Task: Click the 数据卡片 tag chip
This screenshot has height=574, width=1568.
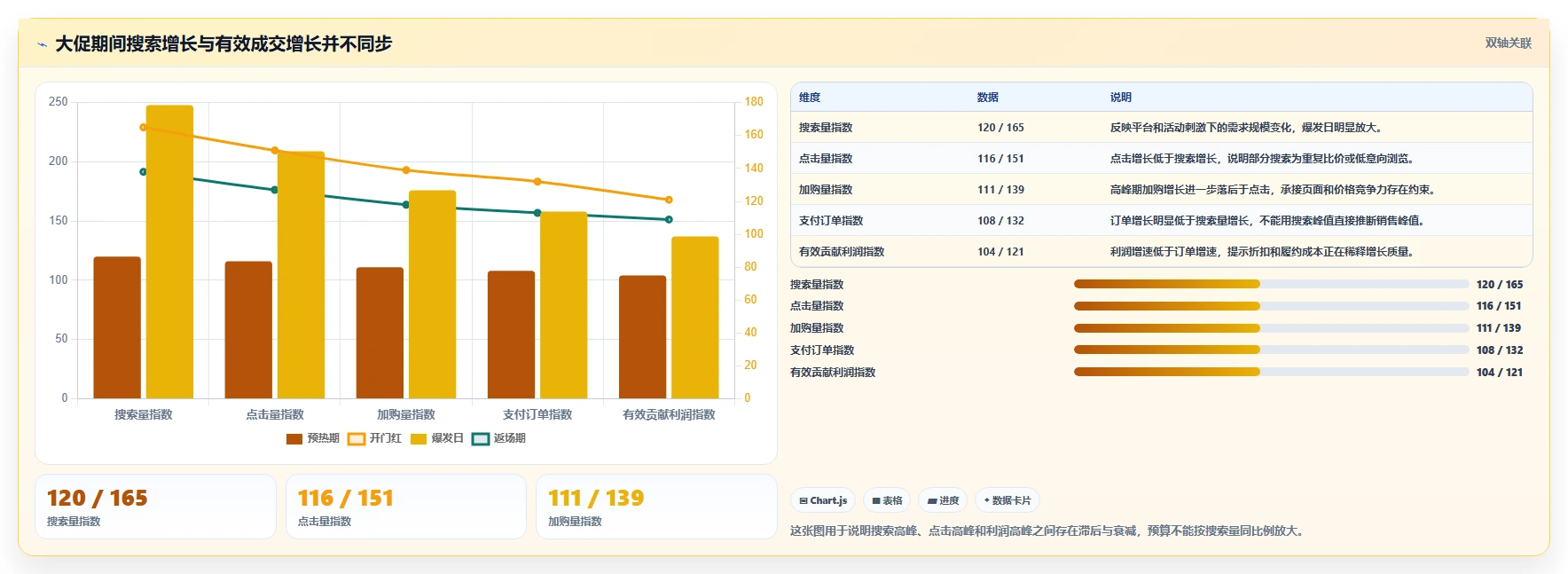Action: (1007, 500)
